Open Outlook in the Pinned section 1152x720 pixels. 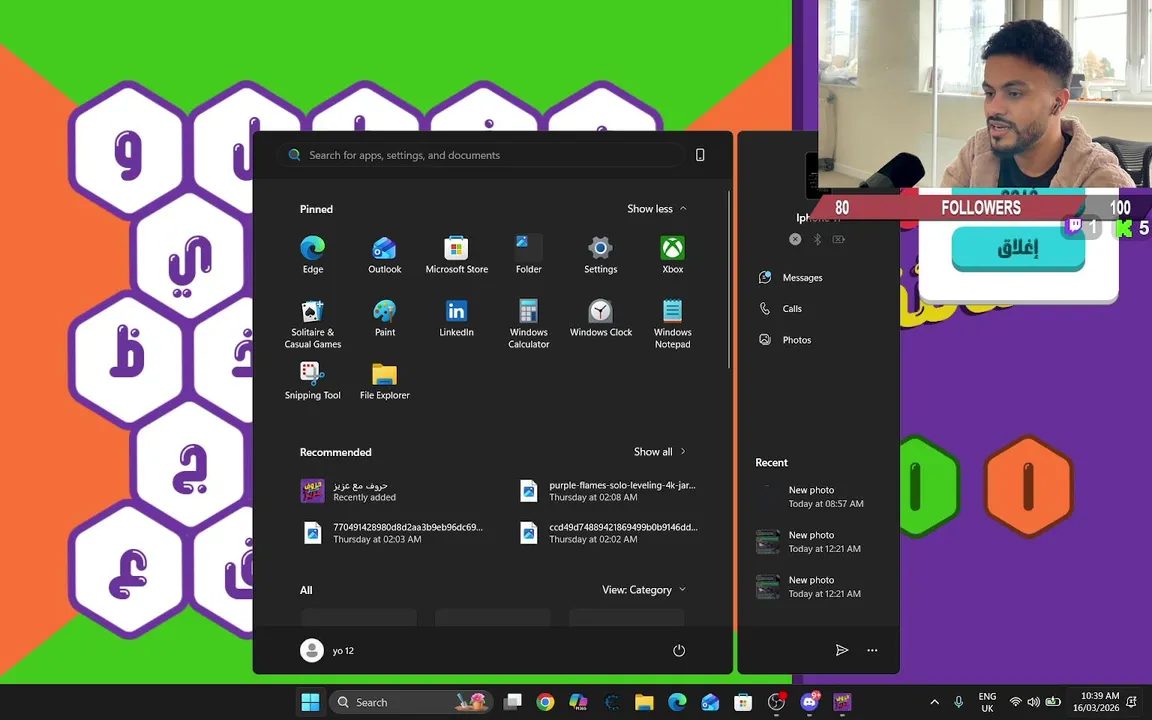click(x=384, y=255)
